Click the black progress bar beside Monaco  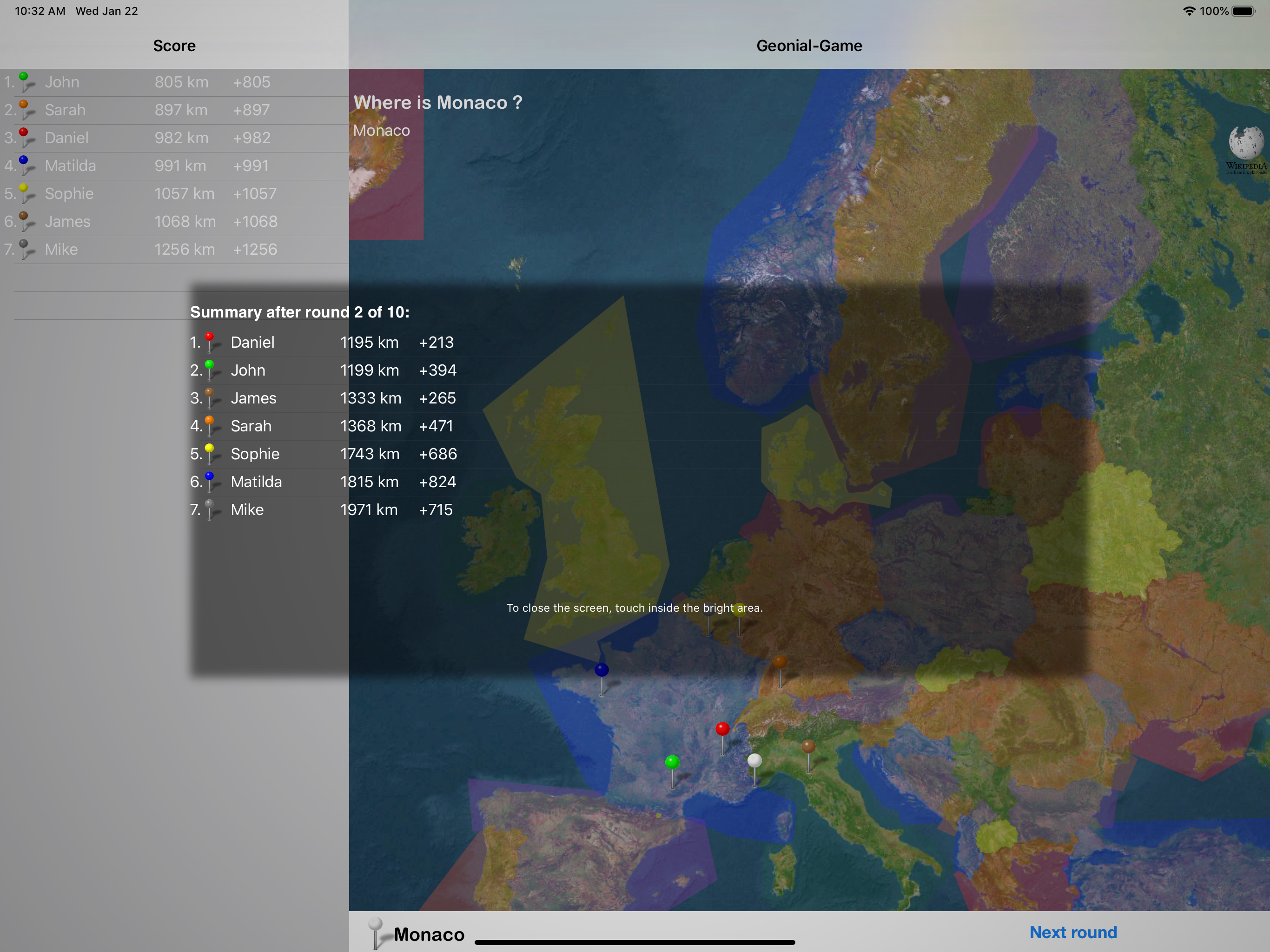pyautogui.click(x=635, y=942)
